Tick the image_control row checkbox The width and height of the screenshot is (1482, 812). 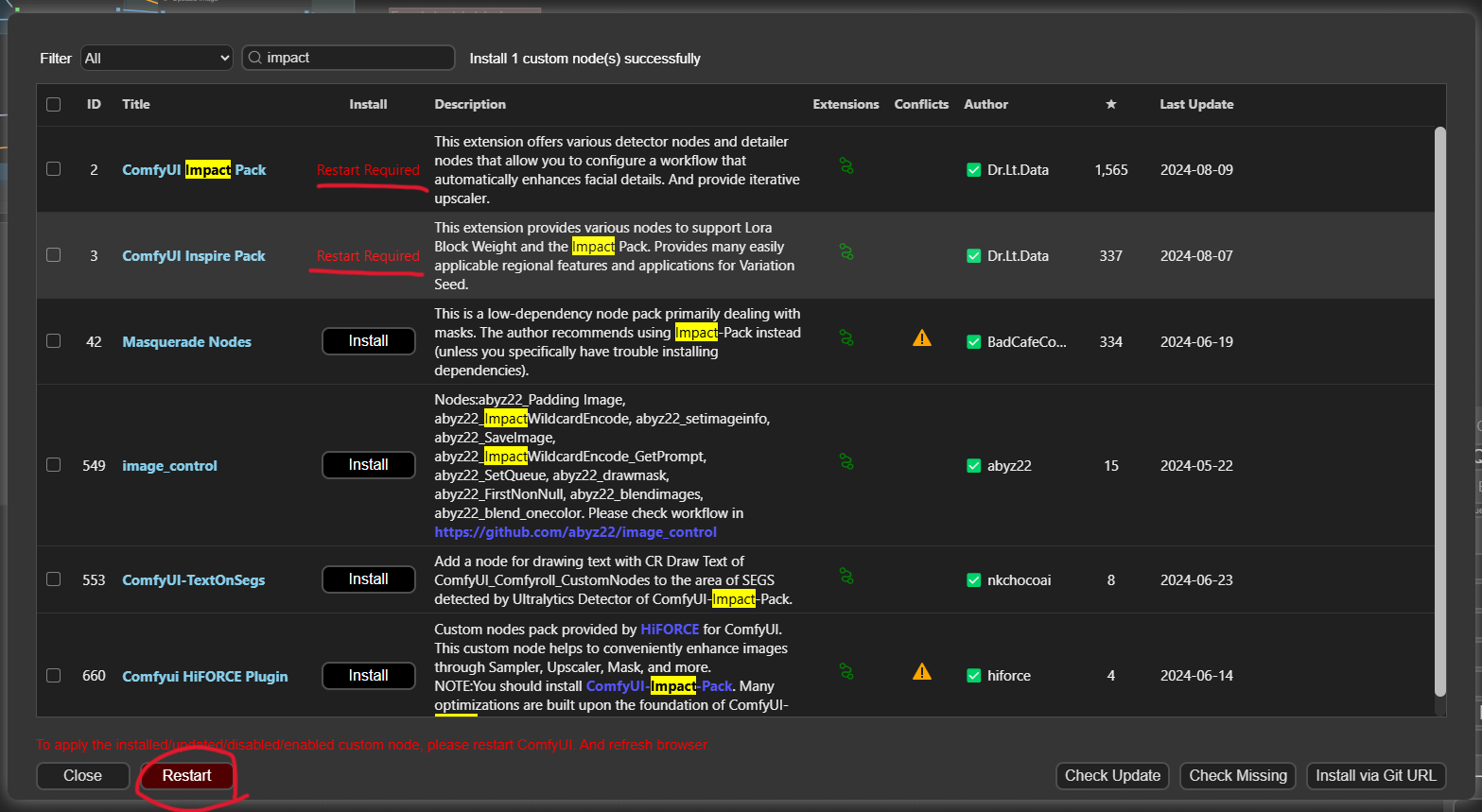pyautogui.click(x=53, y=465)
